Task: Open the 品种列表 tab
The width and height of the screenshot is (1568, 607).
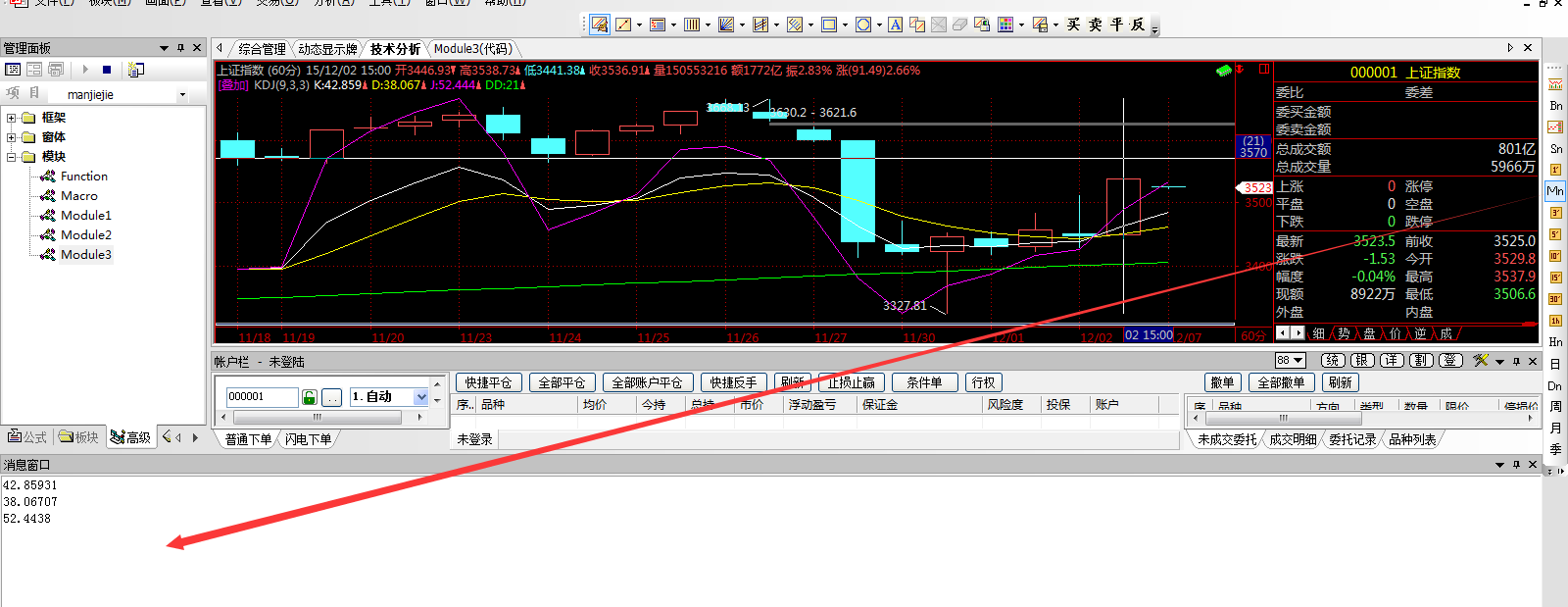Action: tap(1412, 440)
